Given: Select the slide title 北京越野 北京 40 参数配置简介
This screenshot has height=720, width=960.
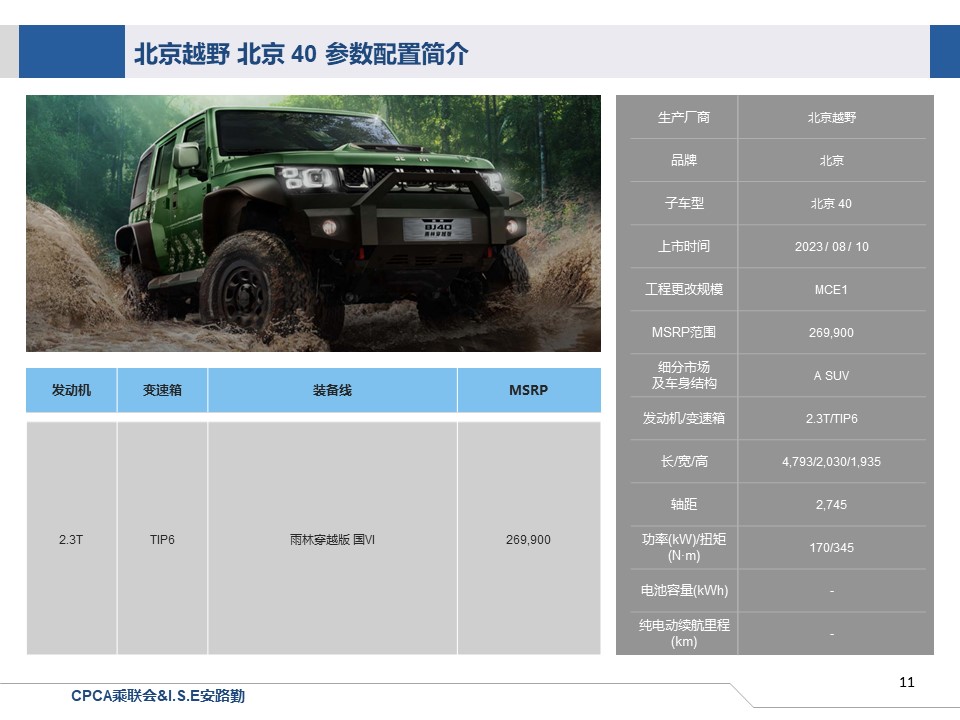Looking at the screenshot, I should click(x=301, y=54).
